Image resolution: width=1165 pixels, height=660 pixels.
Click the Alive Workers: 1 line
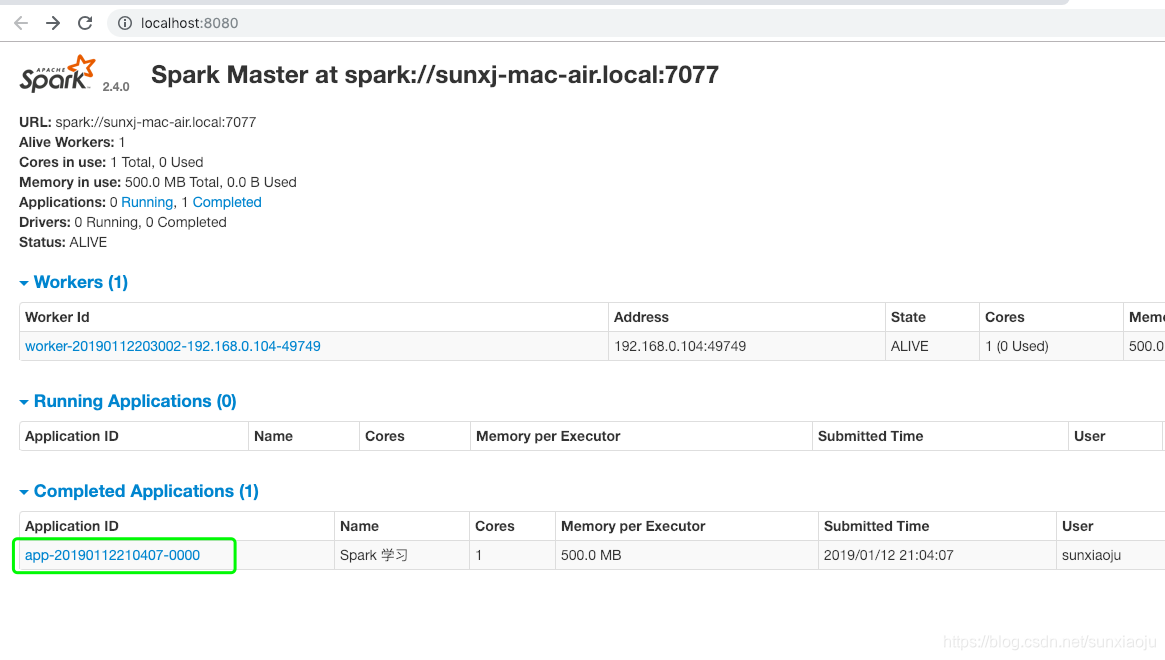pyautogui.click(x=72, y=142)
